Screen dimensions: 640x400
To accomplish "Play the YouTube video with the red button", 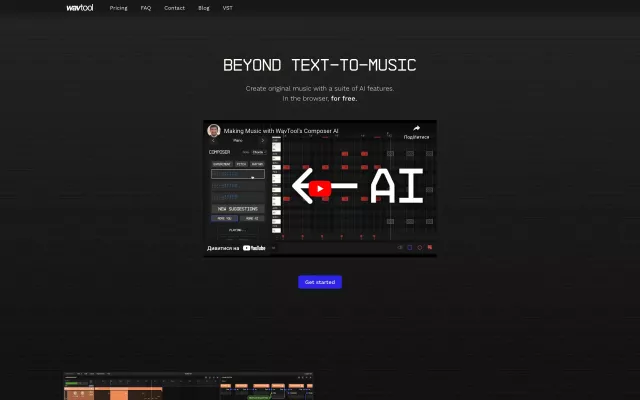I will [319, 188].
